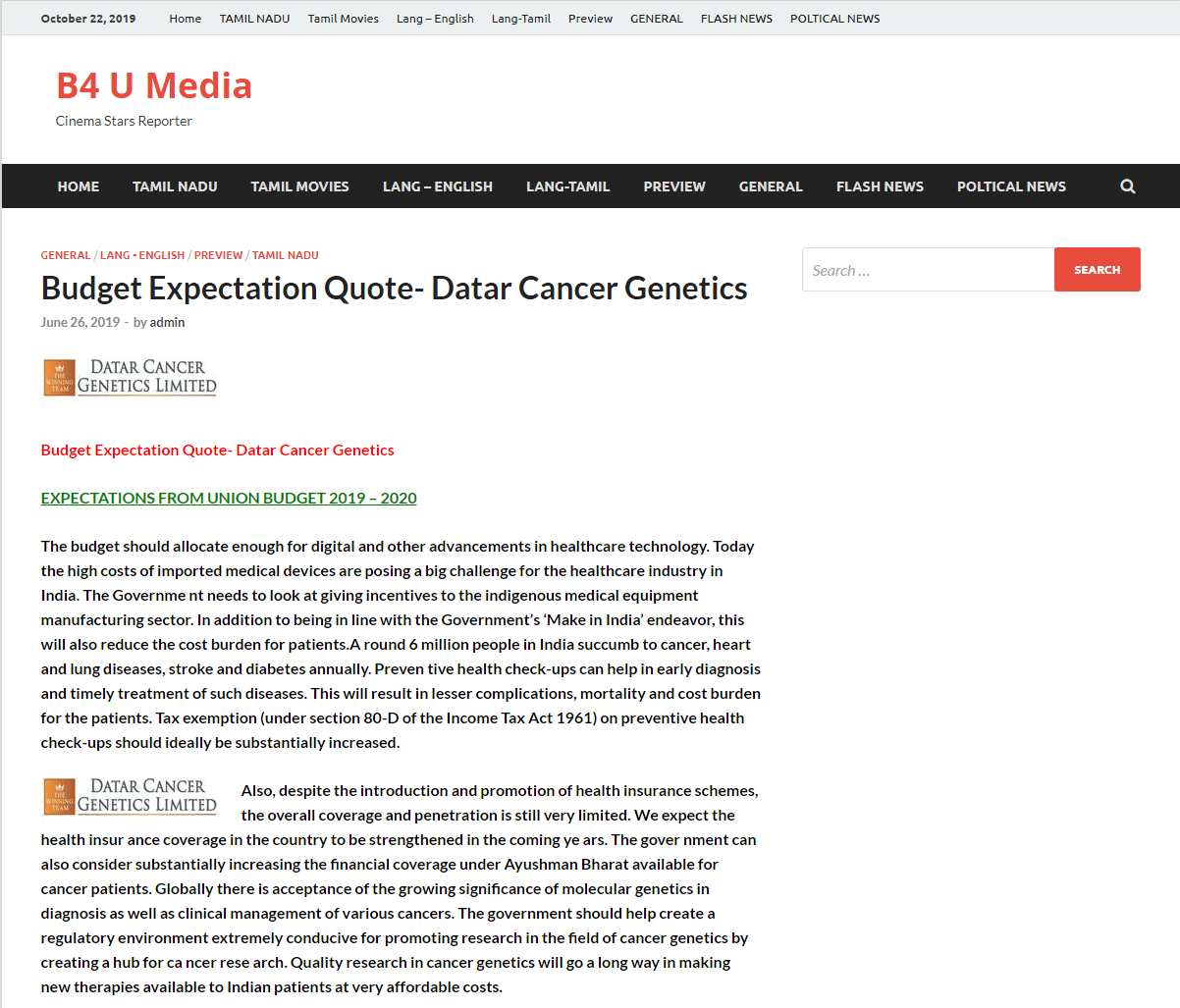Image resolution: width=1180 pixels, height=1008 pixels.
Task: Select LANG – ENGLISH in dark navigation bar
Action: coord(438,186)
